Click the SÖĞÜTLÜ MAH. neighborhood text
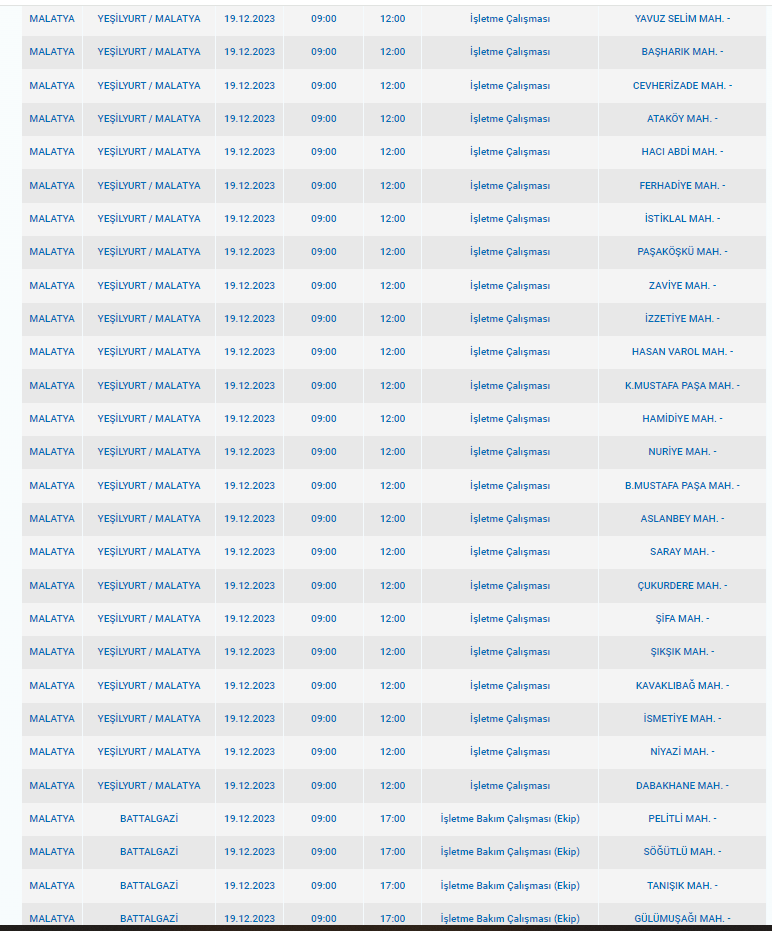772x931 pixels. 682,852
